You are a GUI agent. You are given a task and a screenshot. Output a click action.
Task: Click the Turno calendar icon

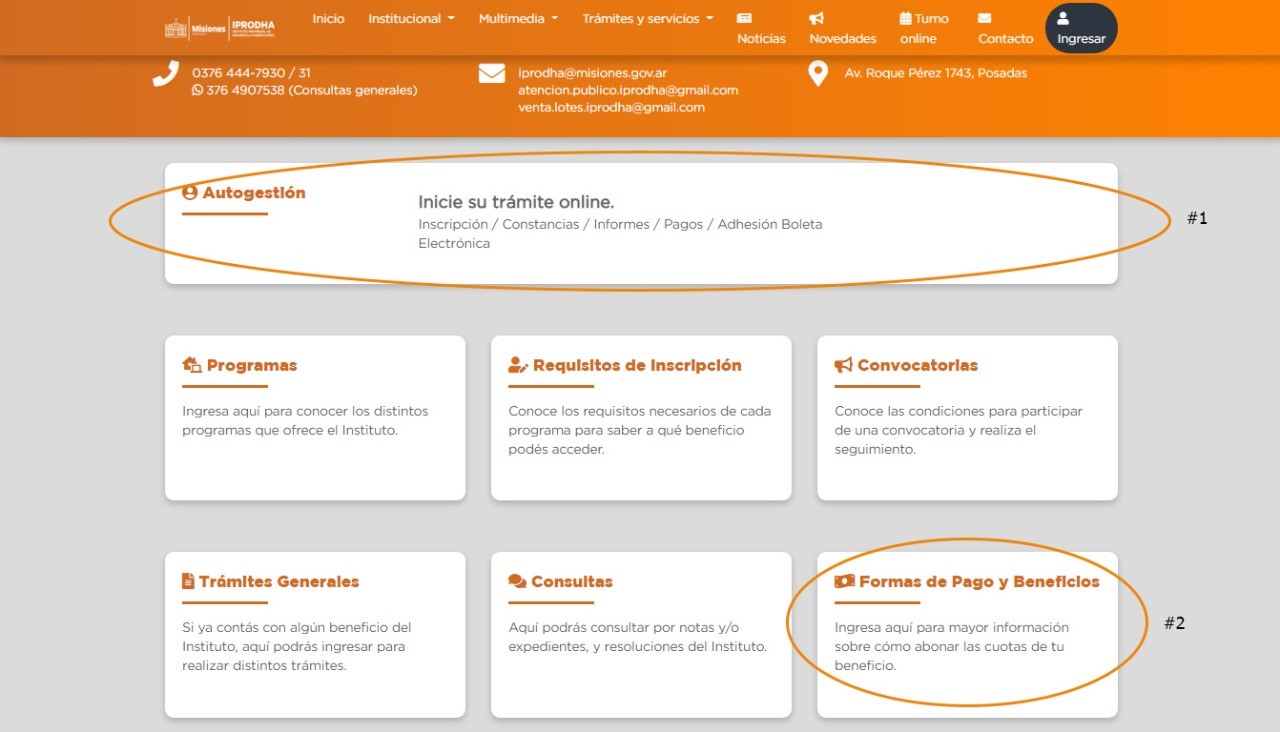[x=905, y=18]
